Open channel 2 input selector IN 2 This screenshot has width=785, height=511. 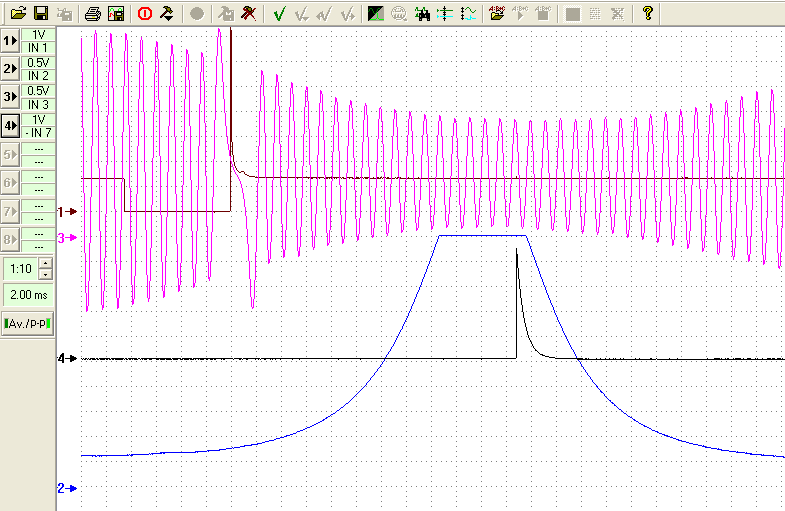coord(38,76)
